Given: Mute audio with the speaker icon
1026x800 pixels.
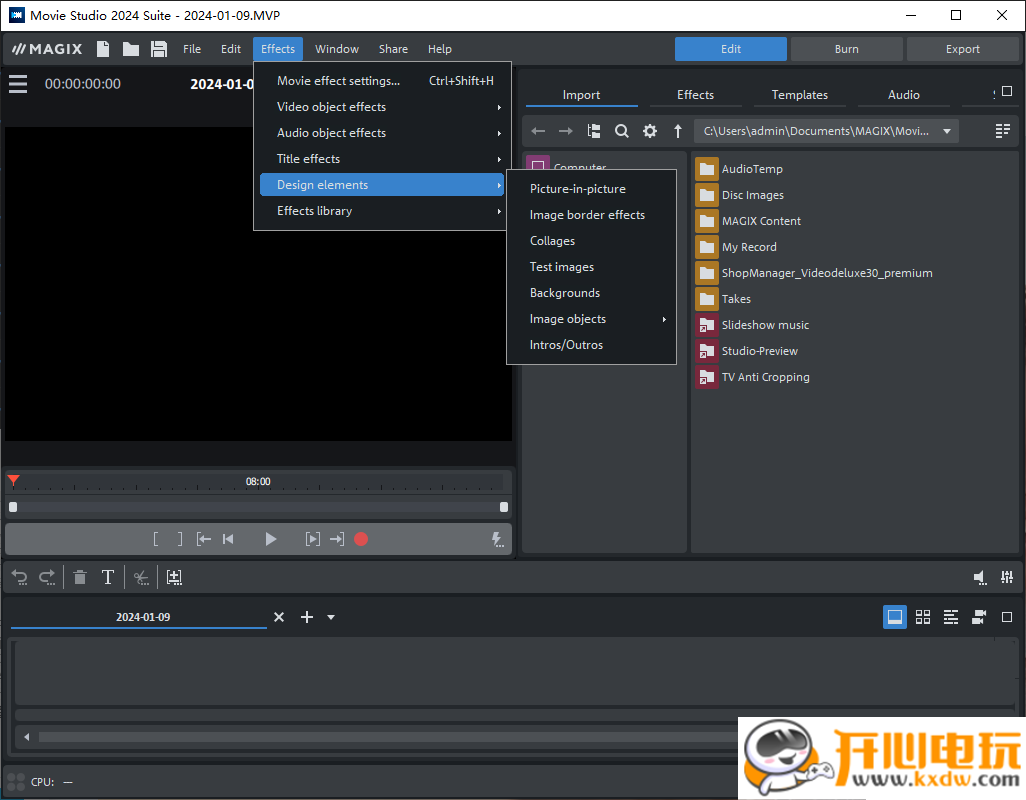Looking at the screenshot, I should [x=980, y=577].
